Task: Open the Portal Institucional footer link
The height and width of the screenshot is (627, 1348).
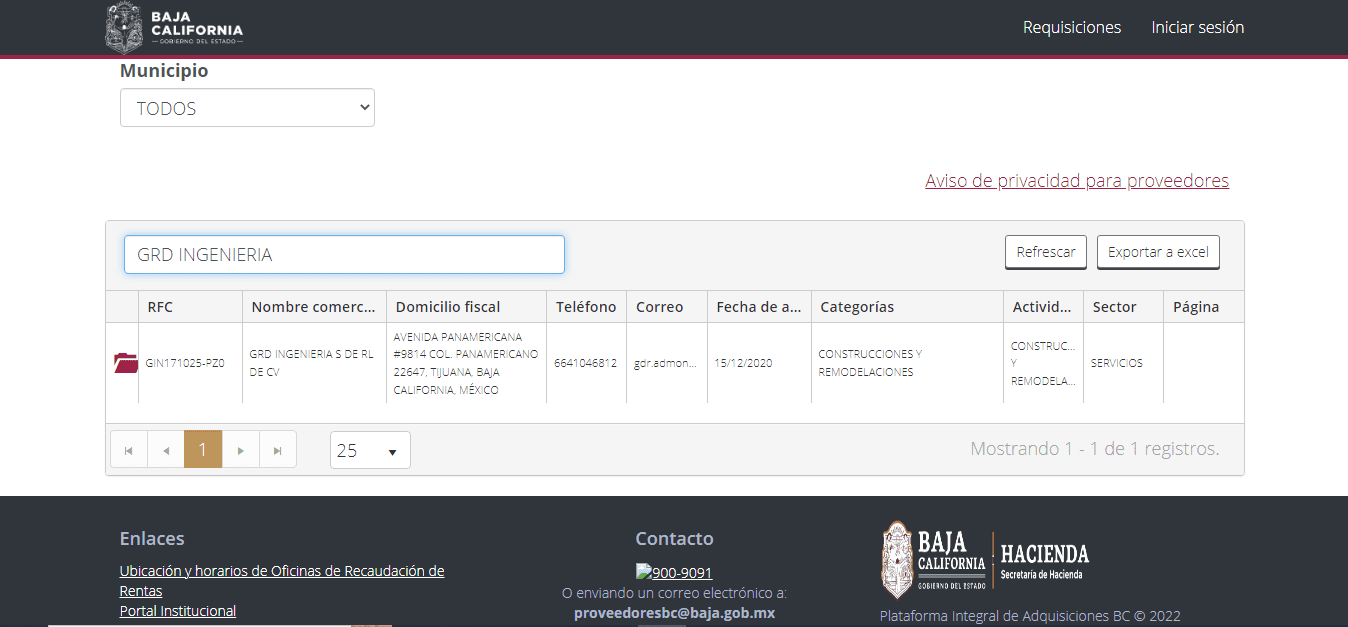Action: pos(178,611)
